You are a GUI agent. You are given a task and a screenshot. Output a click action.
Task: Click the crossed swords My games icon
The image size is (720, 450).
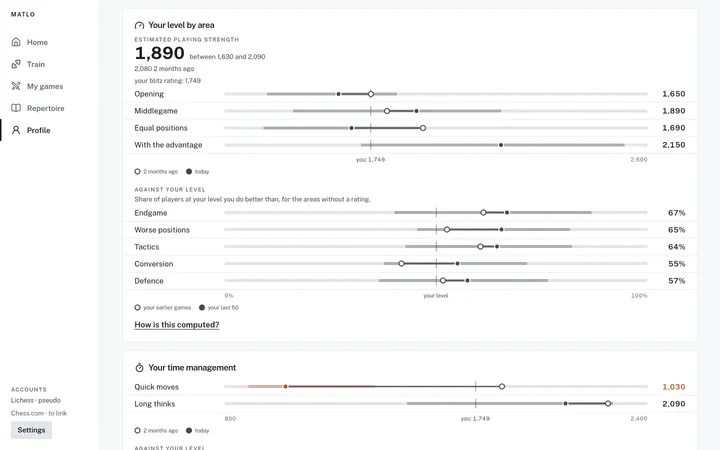[x=16, y=86]
